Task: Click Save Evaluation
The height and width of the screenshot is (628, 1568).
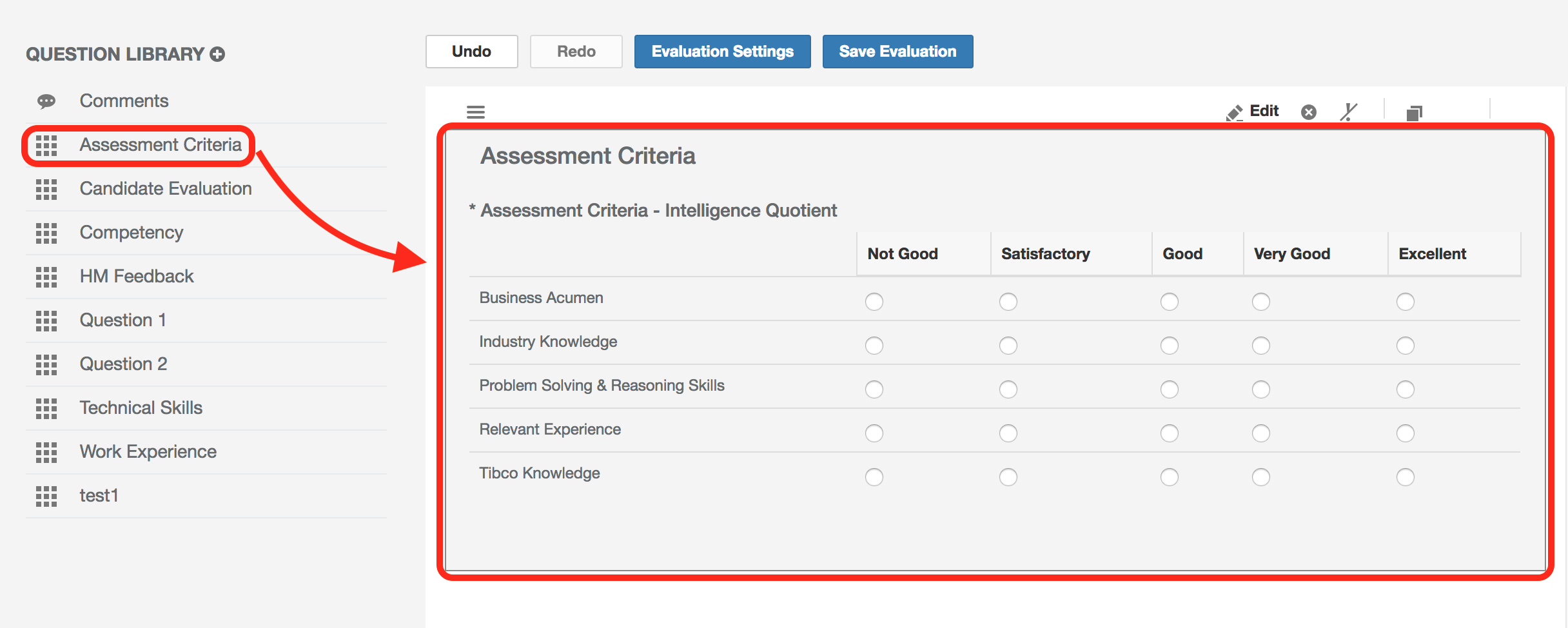Action: point(897,51)
